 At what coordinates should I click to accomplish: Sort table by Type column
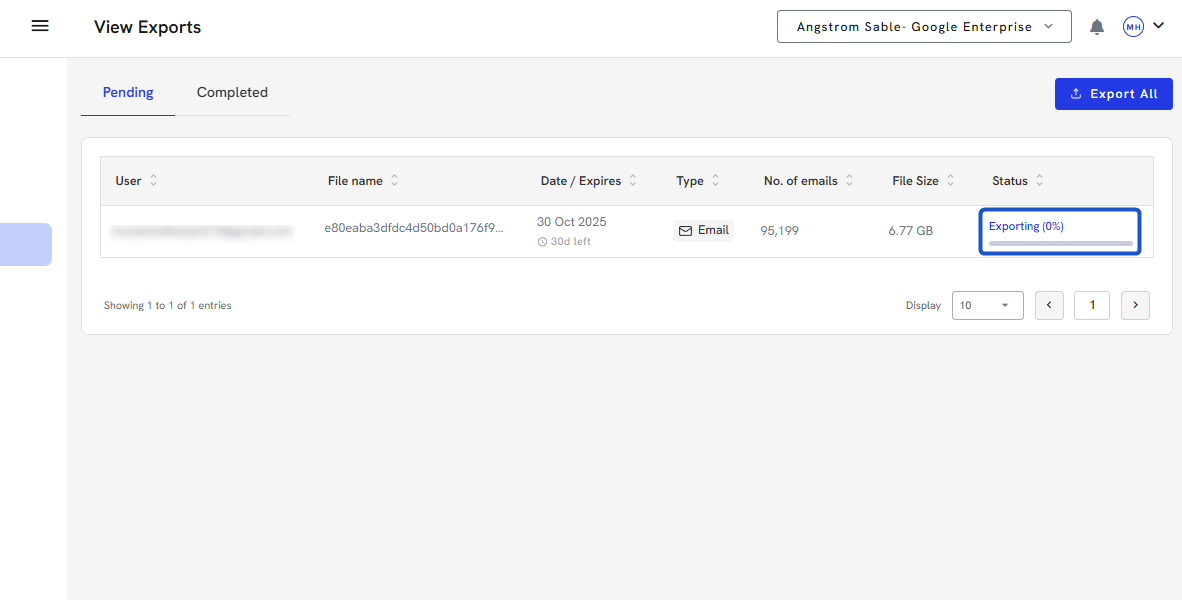(715, 181)
